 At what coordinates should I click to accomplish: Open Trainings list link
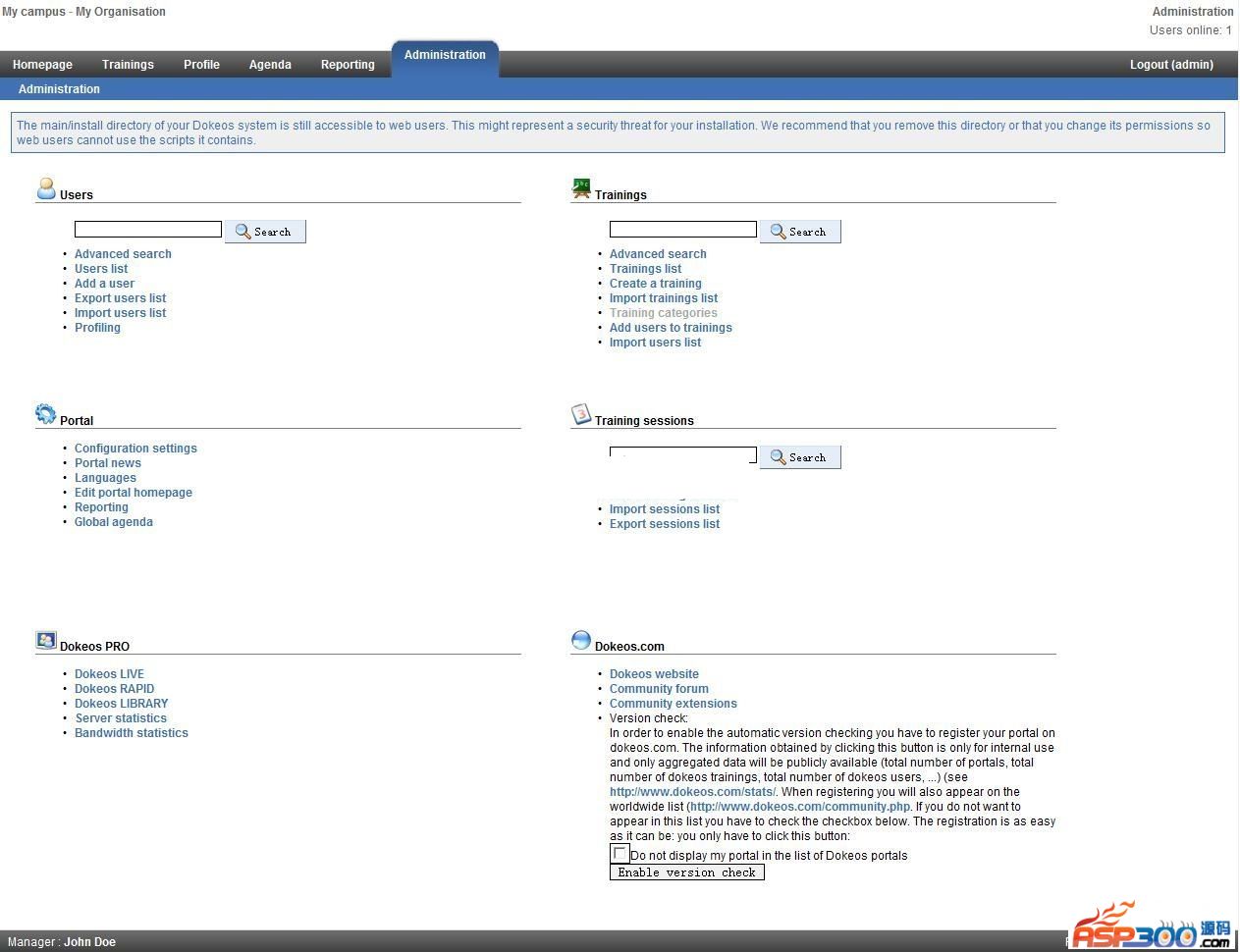click(645, 269)
